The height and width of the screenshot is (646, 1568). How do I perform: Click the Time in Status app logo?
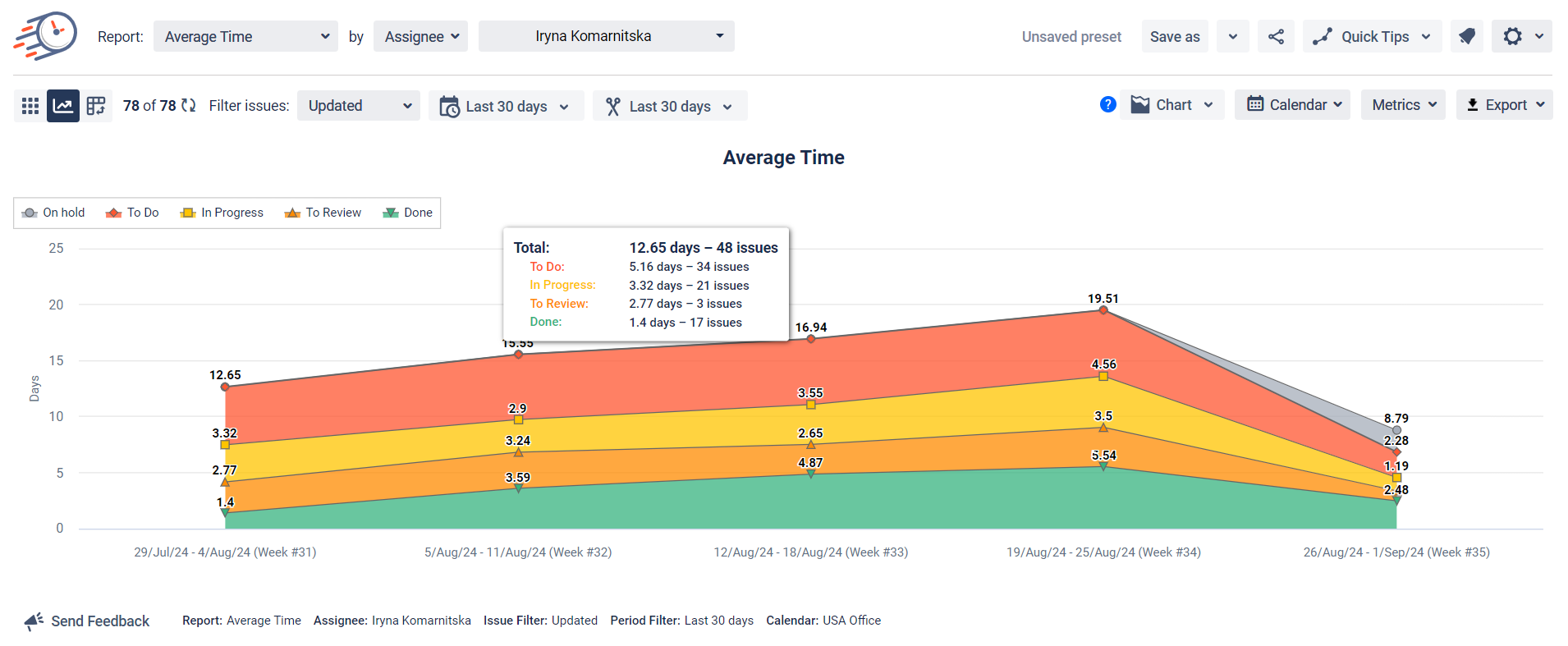46,36
